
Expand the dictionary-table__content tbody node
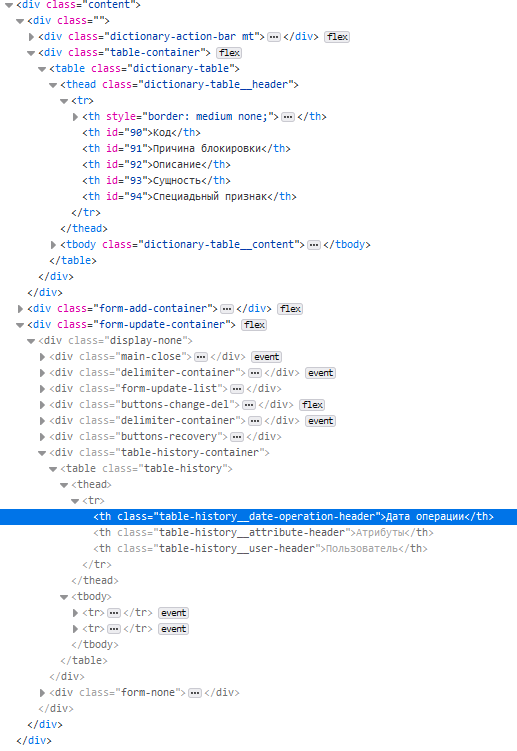tap(53, 245)
